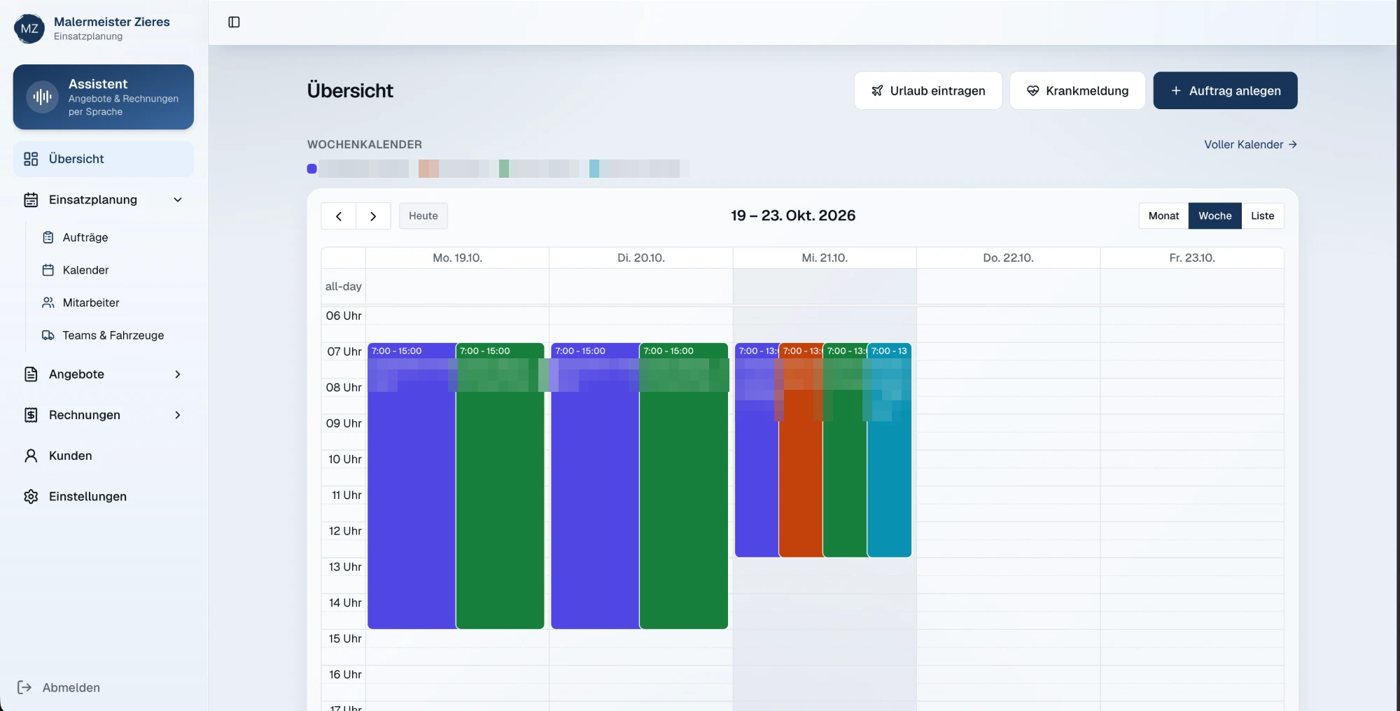1400x711 pixels.
Task: Click the plus icon on Auftrag anlegen
Action: pos(1176,91)
